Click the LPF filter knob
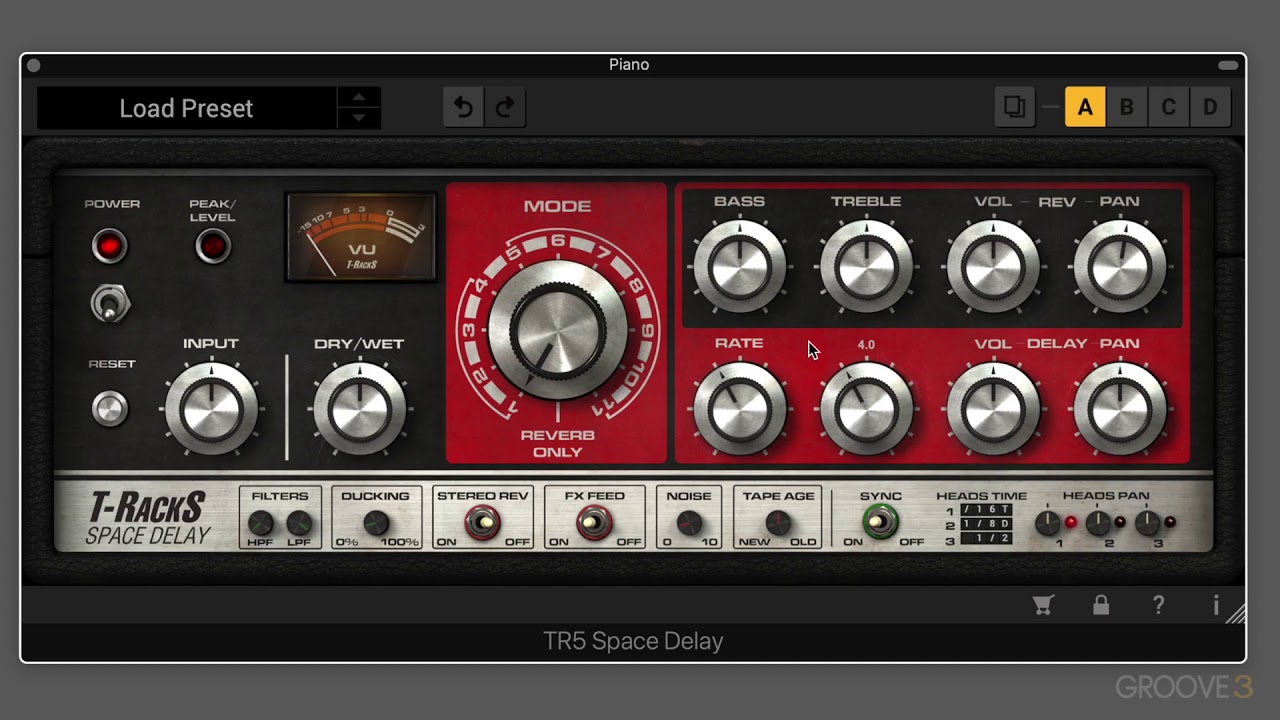The width and height of the screenshot is (1280, 720). coord(299,522)
